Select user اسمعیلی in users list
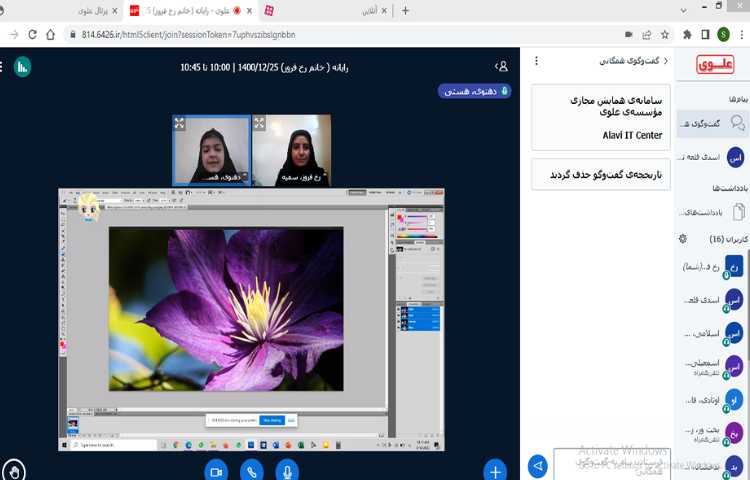Viewport: 750px width, 480px height. click(x=712, y=367)
